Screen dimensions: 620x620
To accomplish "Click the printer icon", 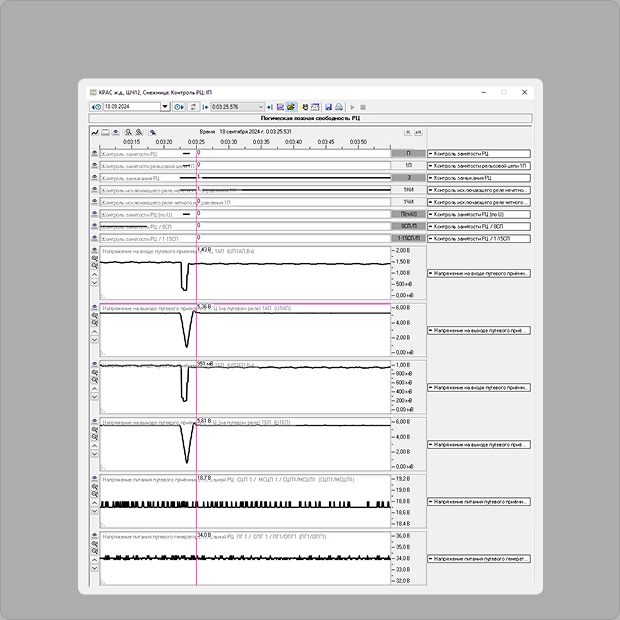I will click(x=339, y=107).
